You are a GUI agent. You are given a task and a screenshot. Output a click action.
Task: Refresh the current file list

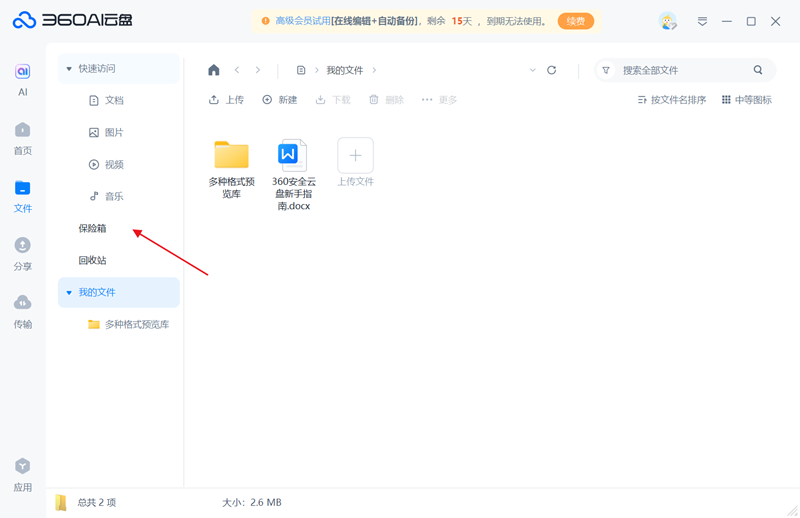(551, 70)
